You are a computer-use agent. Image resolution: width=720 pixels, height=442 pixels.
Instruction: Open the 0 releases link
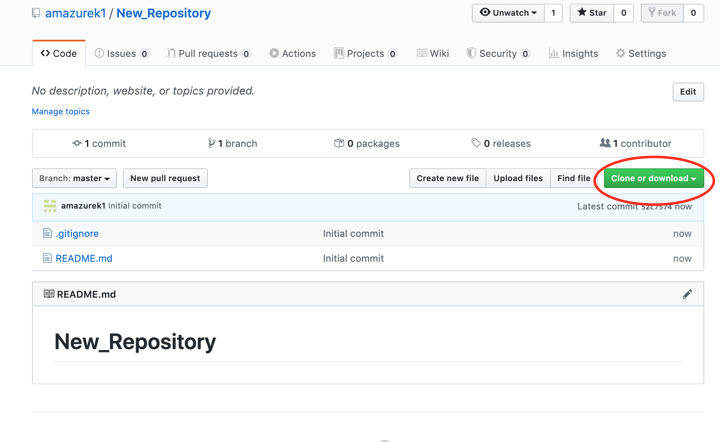coord(501,144)
